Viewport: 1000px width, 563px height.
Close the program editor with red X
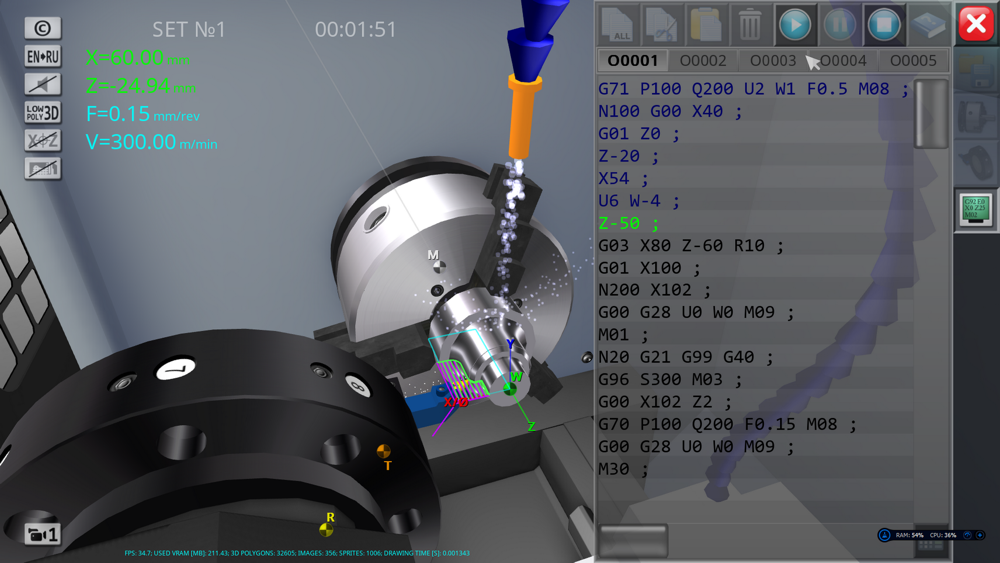coord(976,24)
